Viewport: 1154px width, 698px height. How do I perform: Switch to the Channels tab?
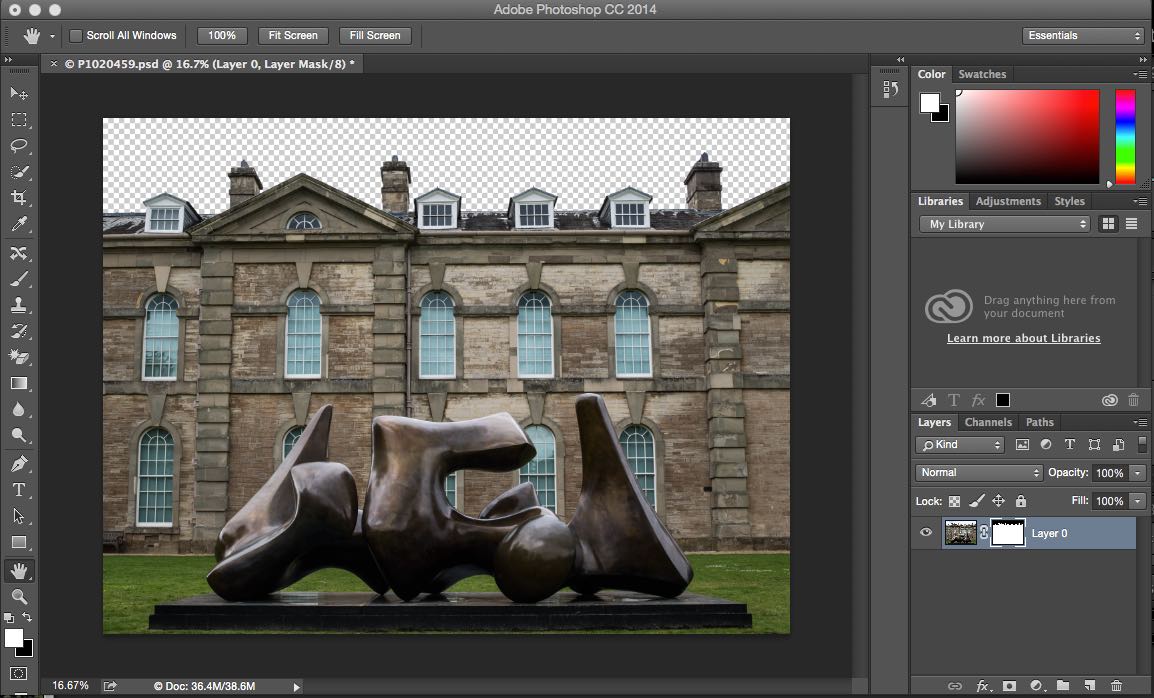[x=988, y=422]
